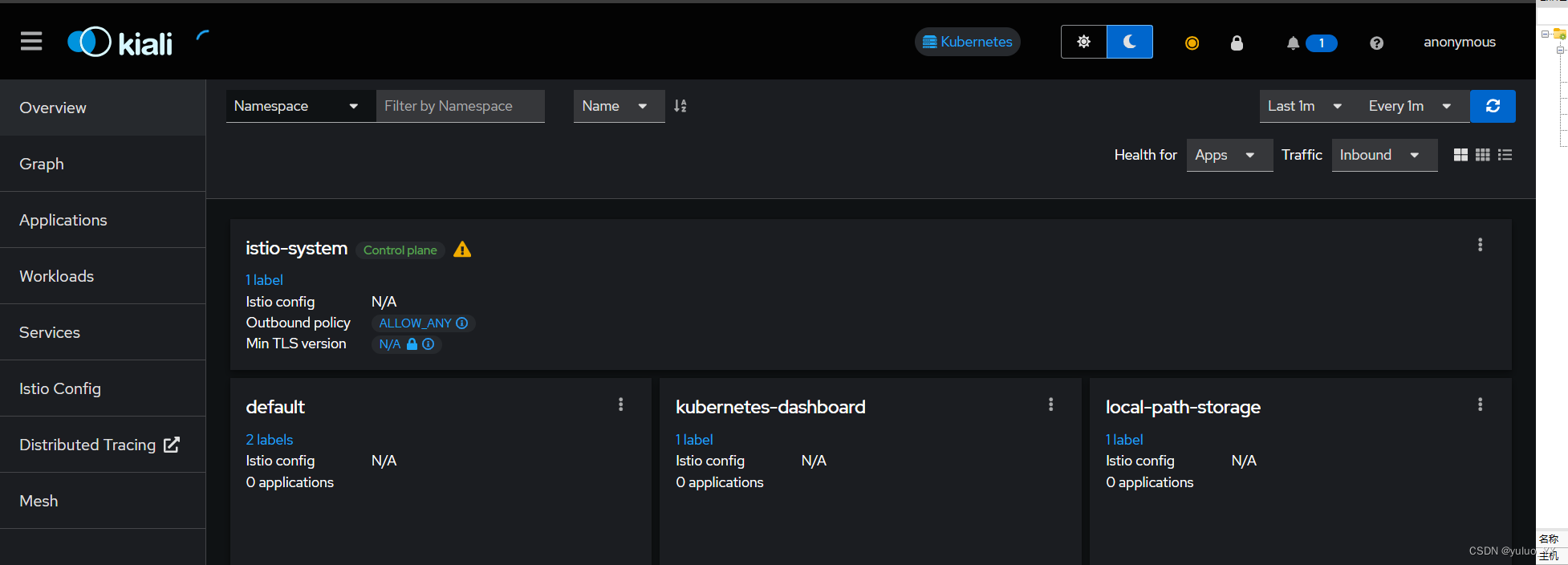Open local-path-storage card kebab menu
Image resolution: width=1568 pixels, height=565 pixels.
(1481, 404)
